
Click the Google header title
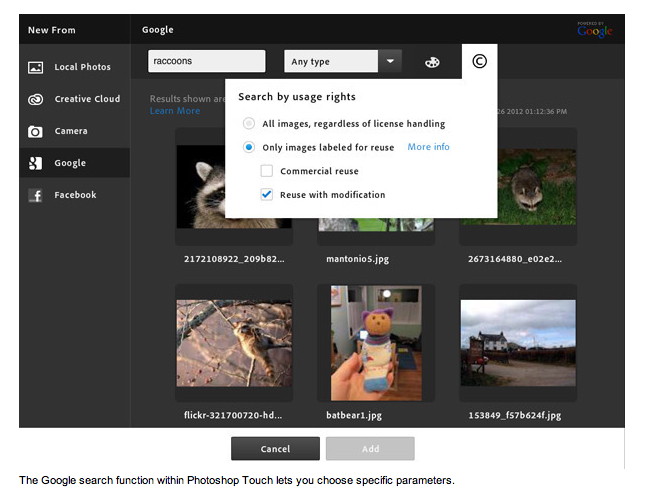click(158, 30)
